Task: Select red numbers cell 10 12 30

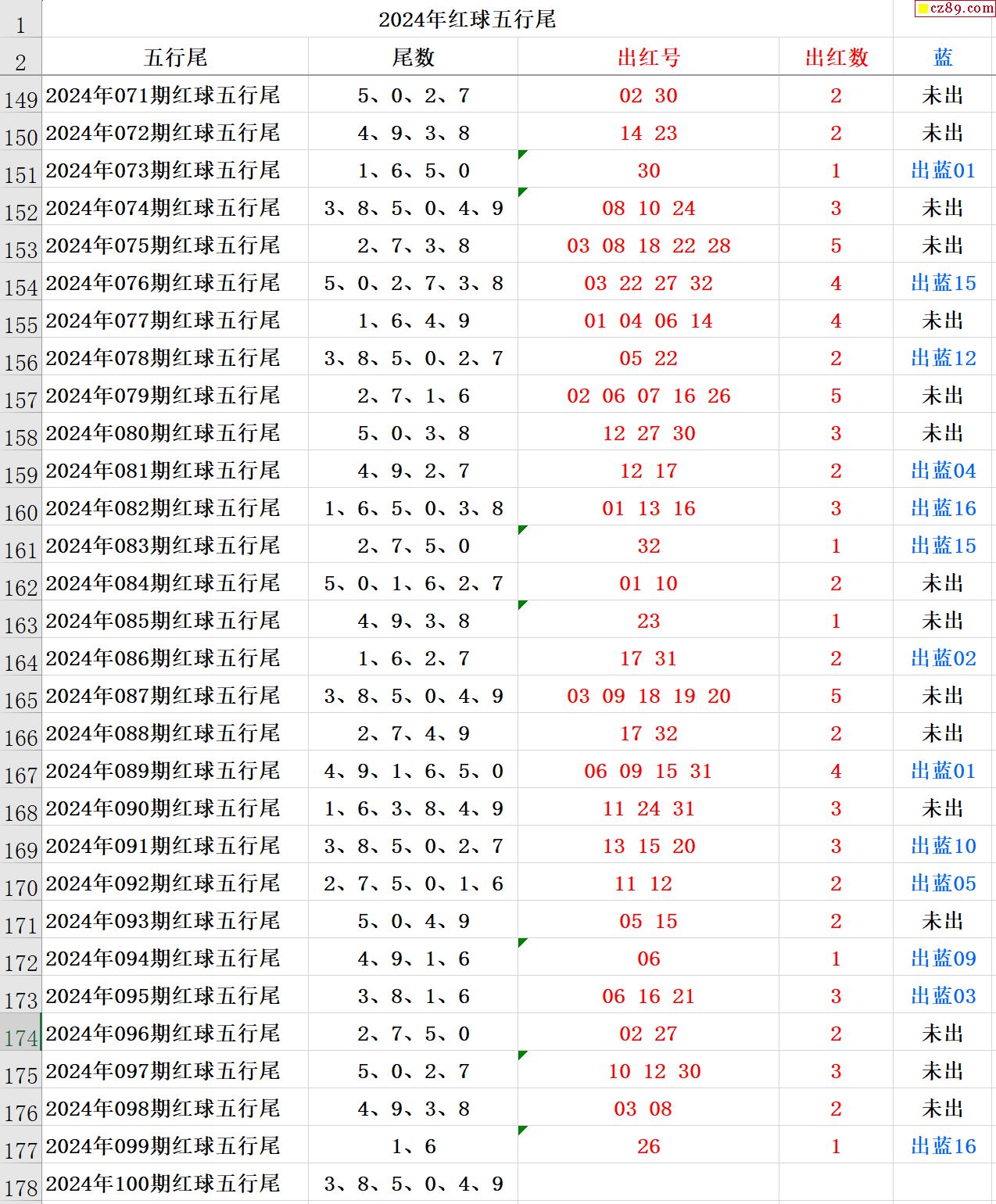Action: click(x=648, y=1070)
